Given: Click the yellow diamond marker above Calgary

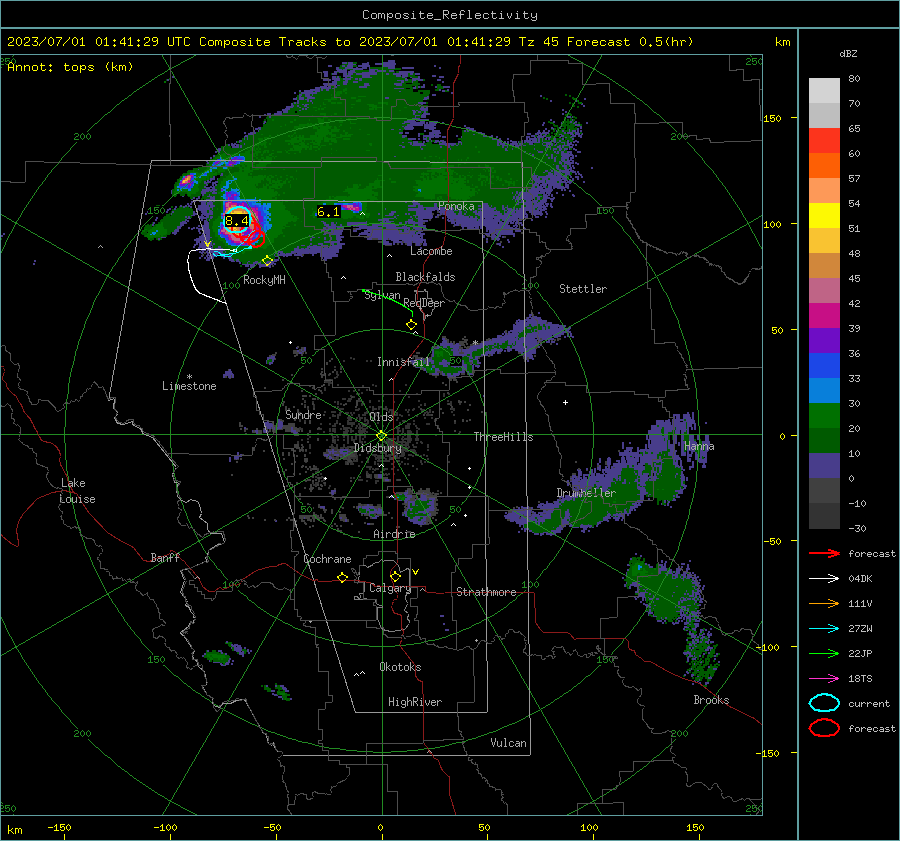Looking at the screenshot, I should coord(395,576).
